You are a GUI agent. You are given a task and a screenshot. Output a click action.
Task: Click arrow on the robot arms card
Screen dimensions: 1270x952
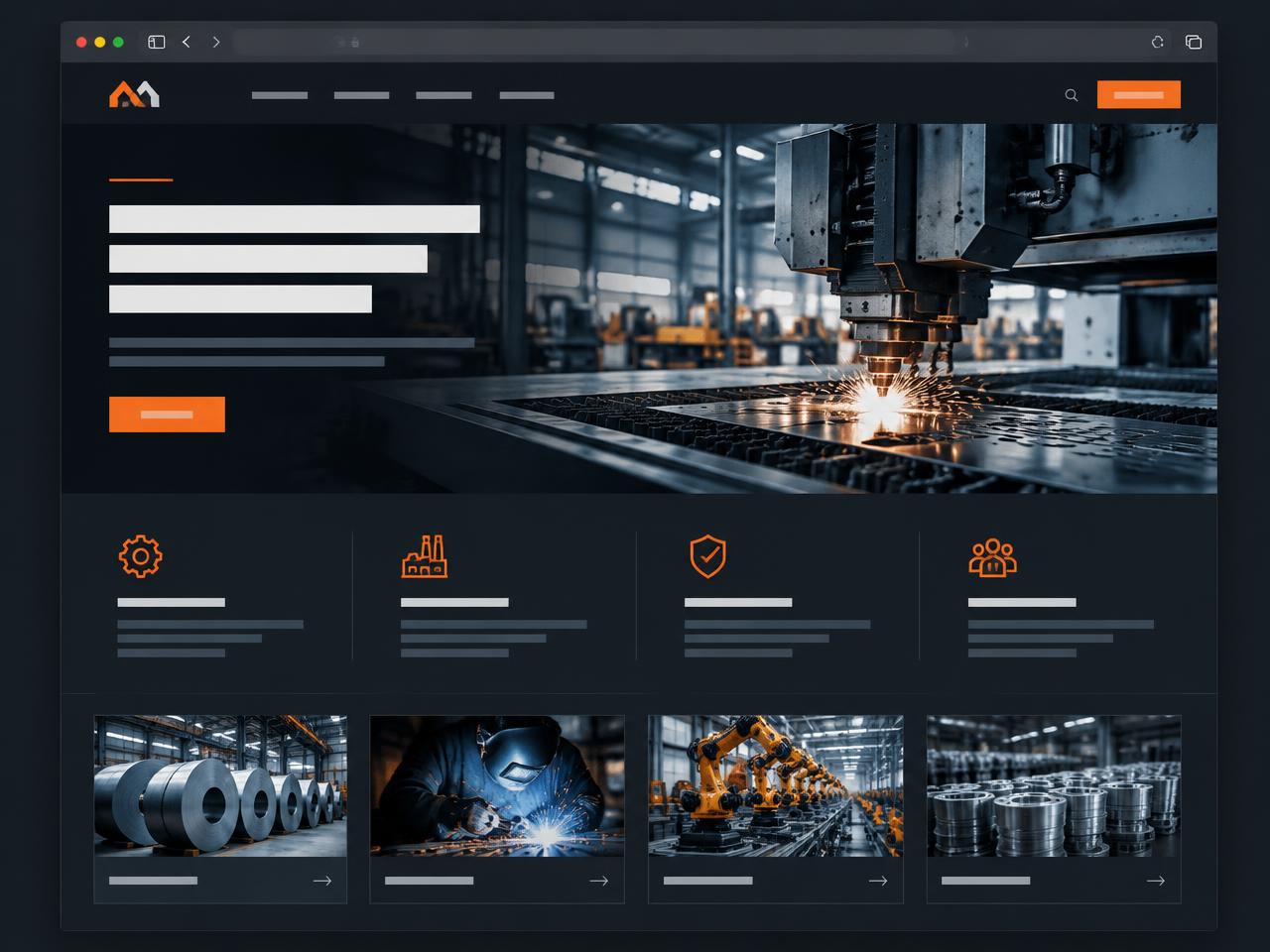878,881
